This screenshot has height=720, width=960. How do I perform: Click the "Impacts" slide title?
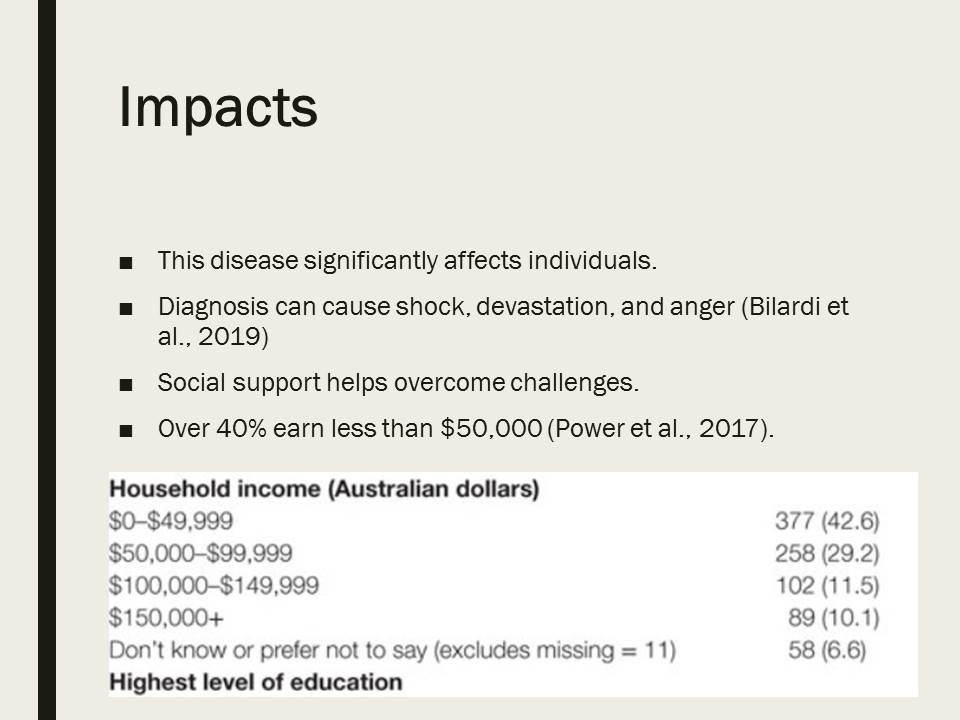(218, 108)
